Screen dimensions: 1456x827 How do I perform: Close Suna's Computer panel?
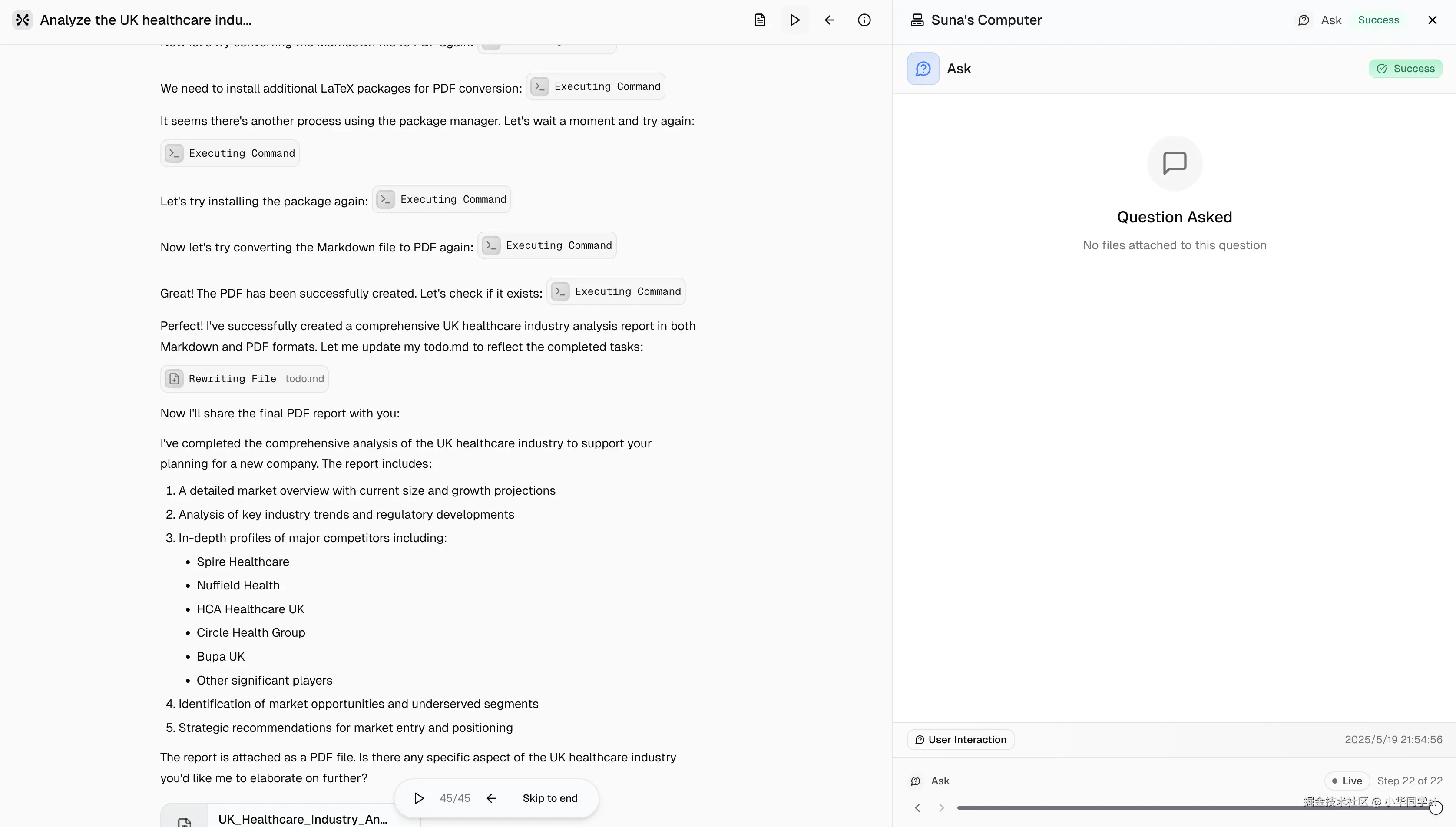tap(1432, 20)
